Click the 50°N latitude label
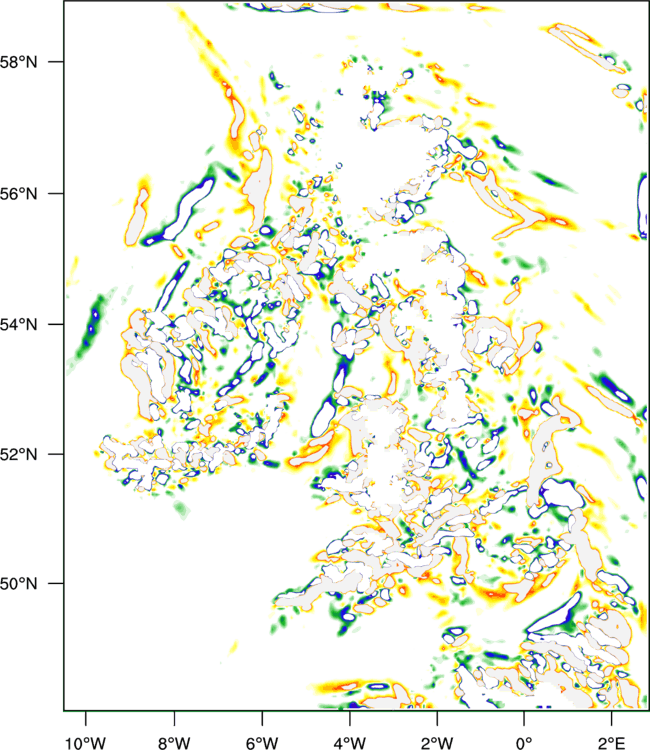The image size is (650, 750). [19, 584]
